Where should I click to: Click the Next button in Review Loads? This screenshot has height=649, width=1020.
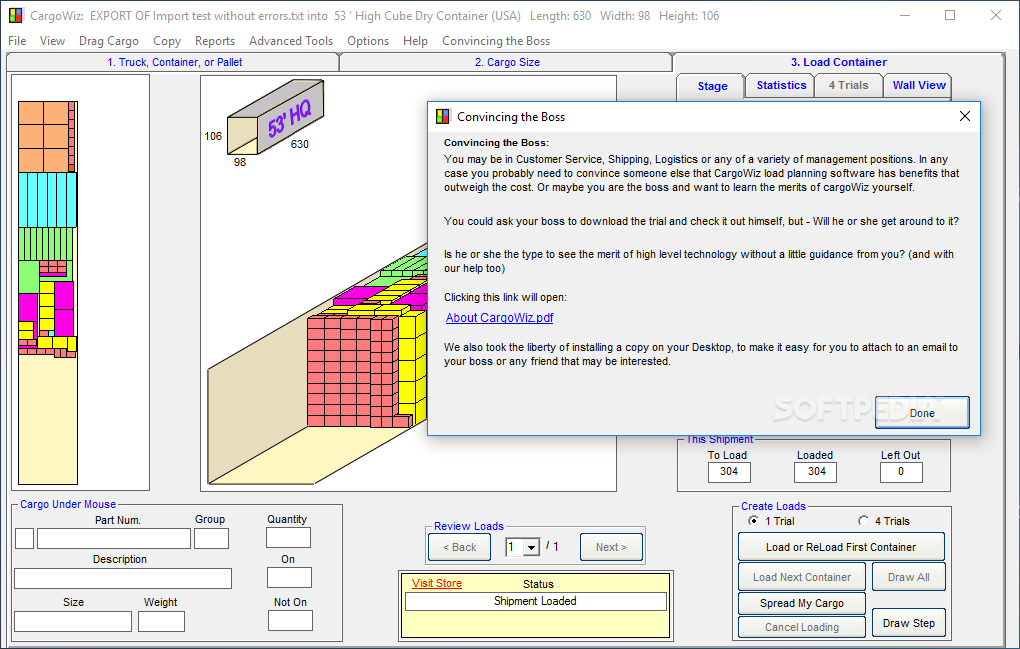611,548
